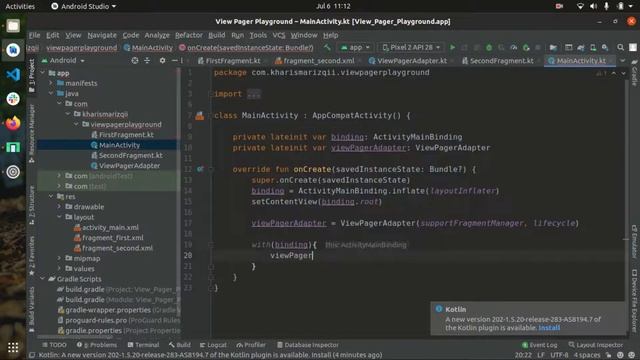Open the Build Variants side tab

coord(31,309)
